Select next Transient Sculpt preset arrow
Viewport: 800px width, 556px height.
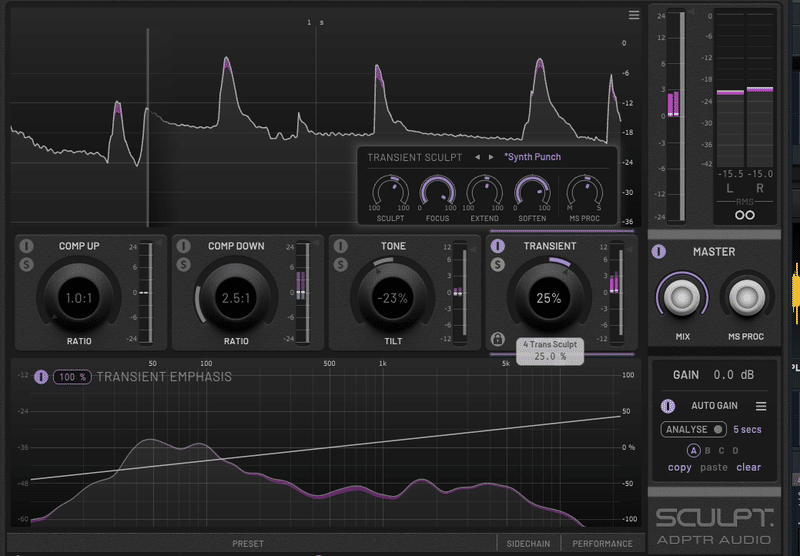[x=491, y=157]
